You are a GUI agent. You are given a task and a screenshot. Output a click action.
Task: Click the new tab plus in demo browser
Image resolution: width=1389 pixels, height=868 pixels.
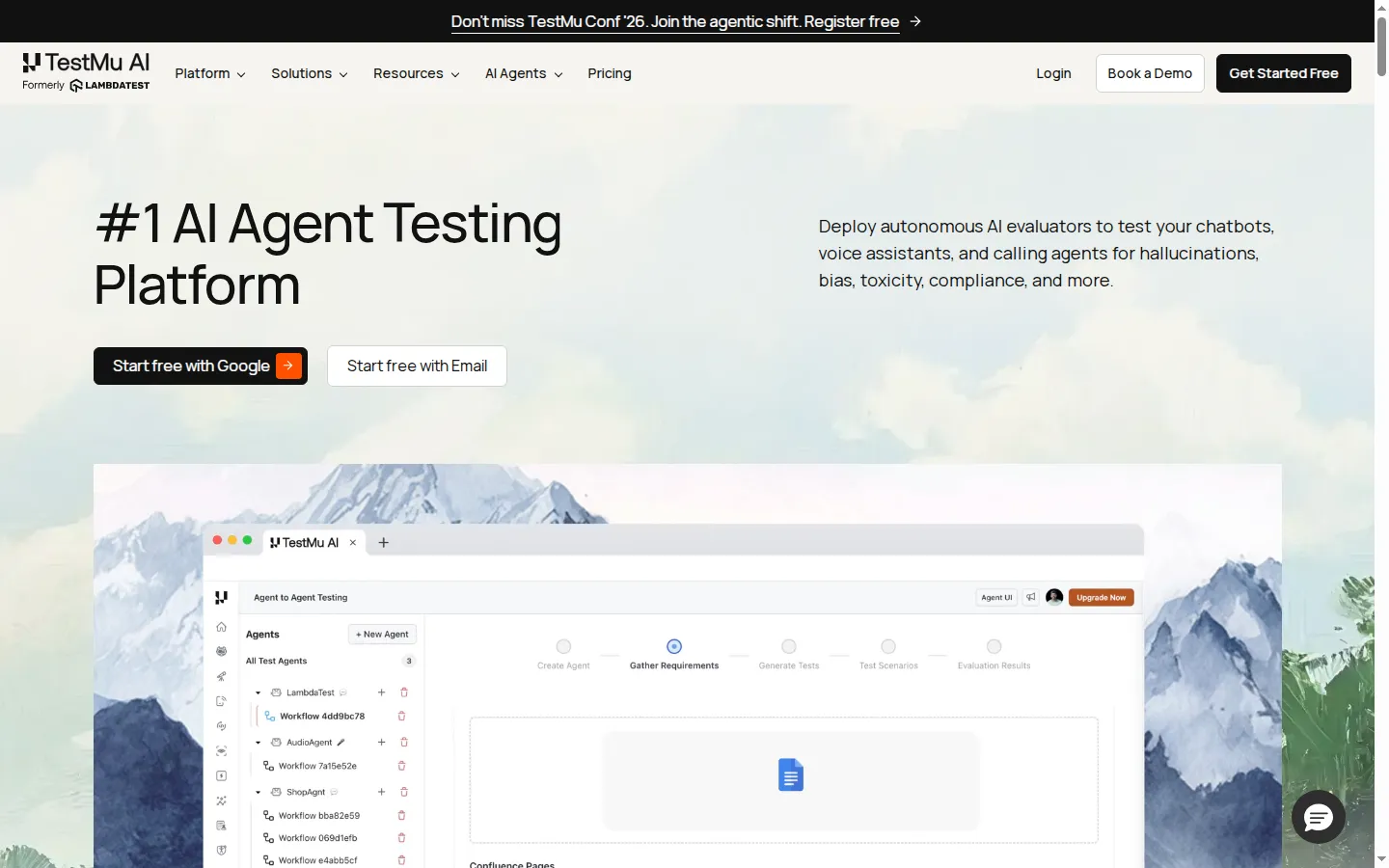coord(383,542)
